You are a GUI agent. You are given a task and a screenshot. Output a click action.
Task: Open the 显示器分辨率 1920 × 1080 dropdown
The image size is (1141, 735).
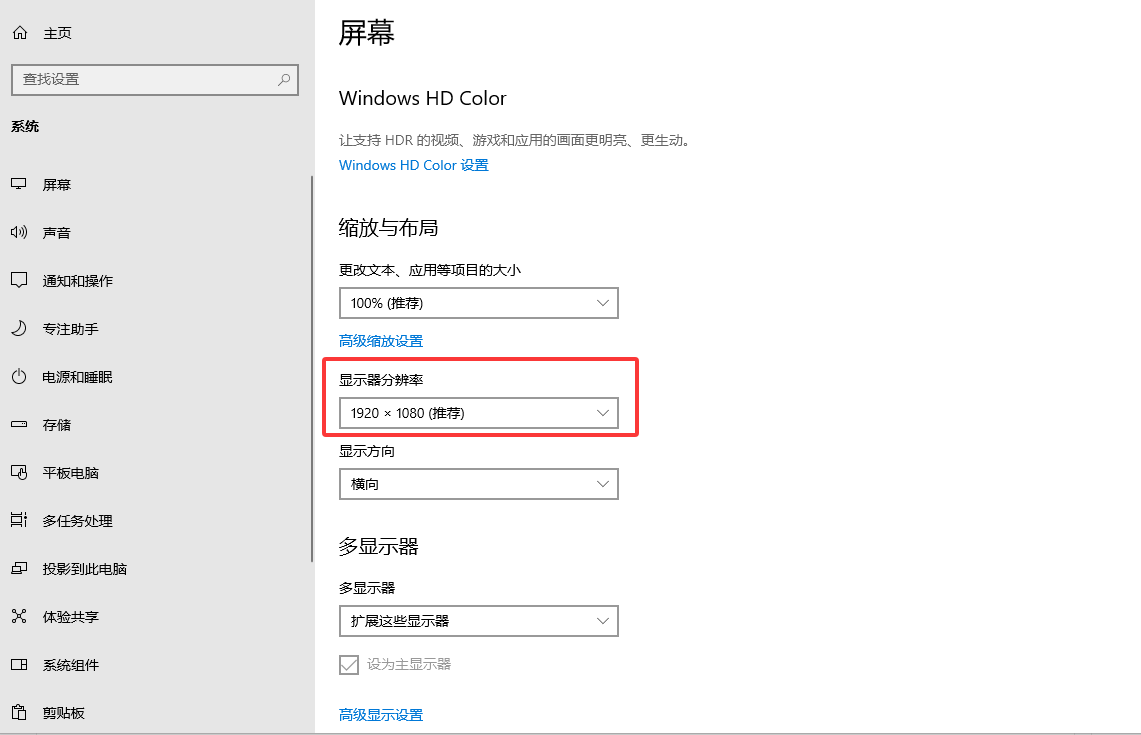478,413
